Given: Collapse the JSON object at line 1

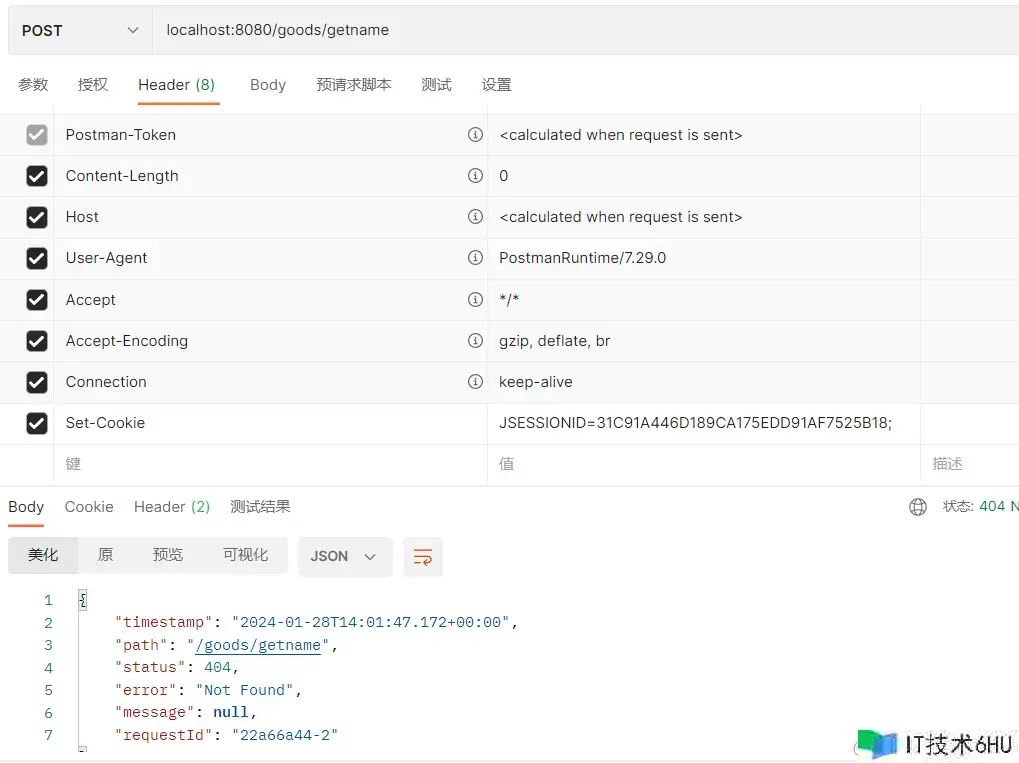Looking at the screenshot, I should coord(83,600).
